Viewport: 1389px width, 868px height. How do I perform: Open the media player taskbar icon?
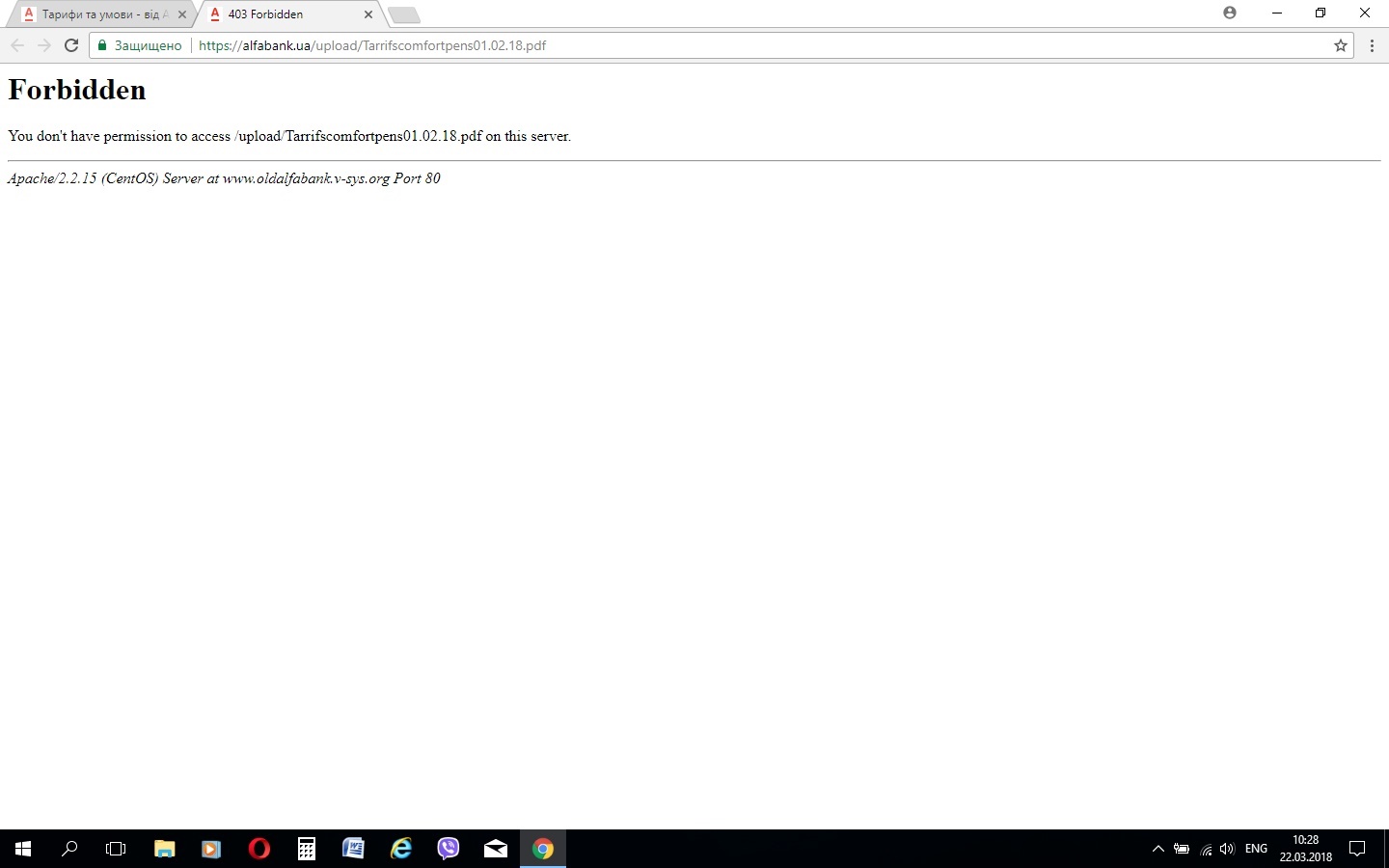pos(211,849)
